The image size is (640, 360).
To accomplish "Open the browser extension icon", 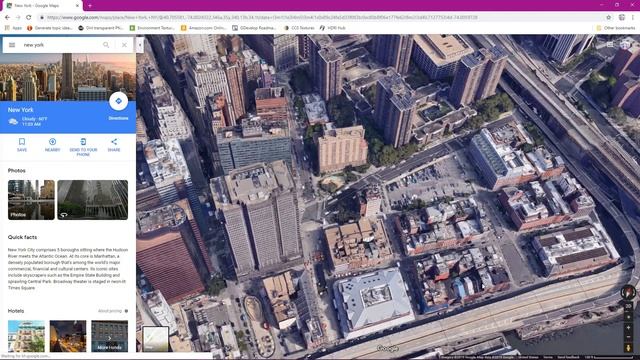I will tap(622, 18).
